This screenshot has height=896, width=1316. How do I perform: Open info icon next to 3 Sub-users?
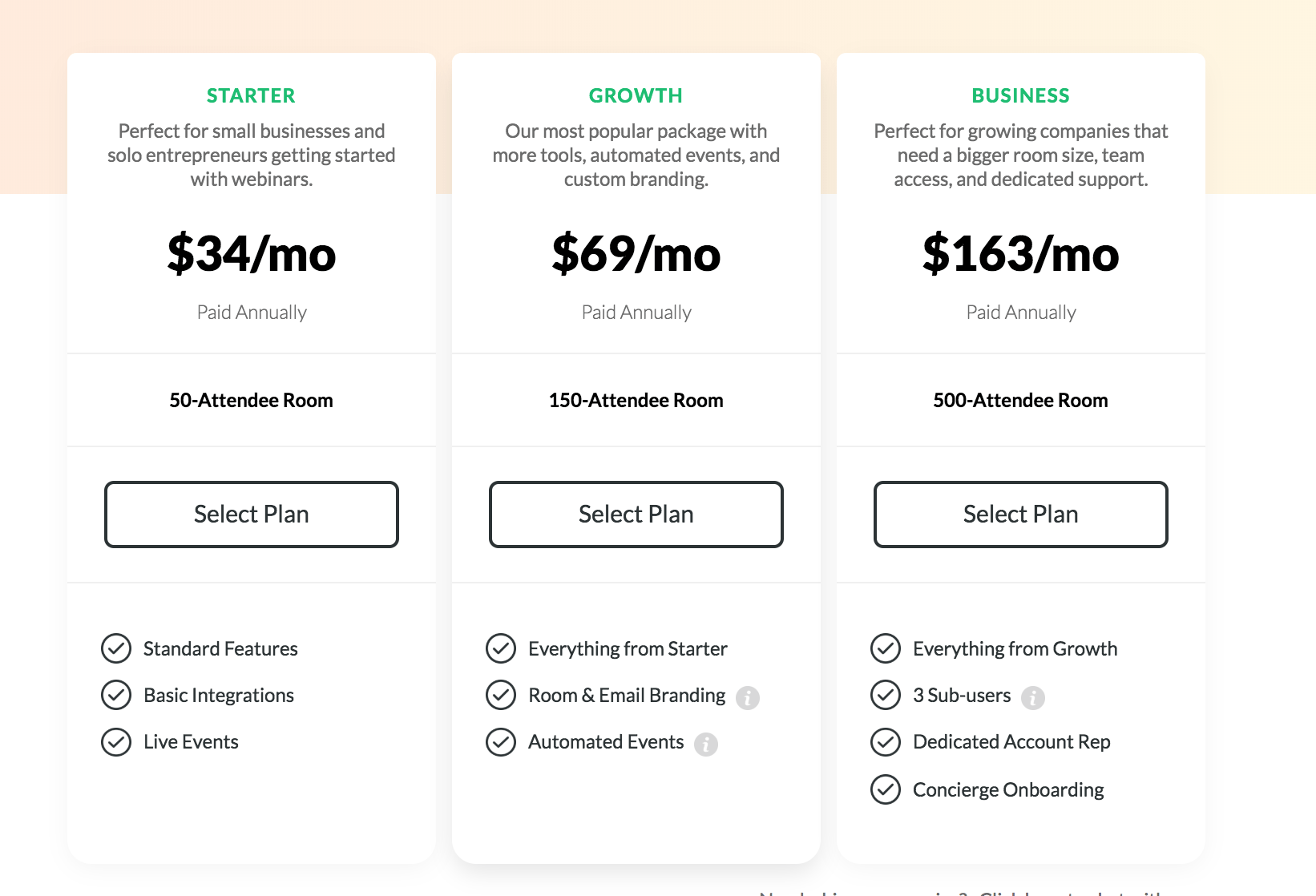[x=1033, y=698]
